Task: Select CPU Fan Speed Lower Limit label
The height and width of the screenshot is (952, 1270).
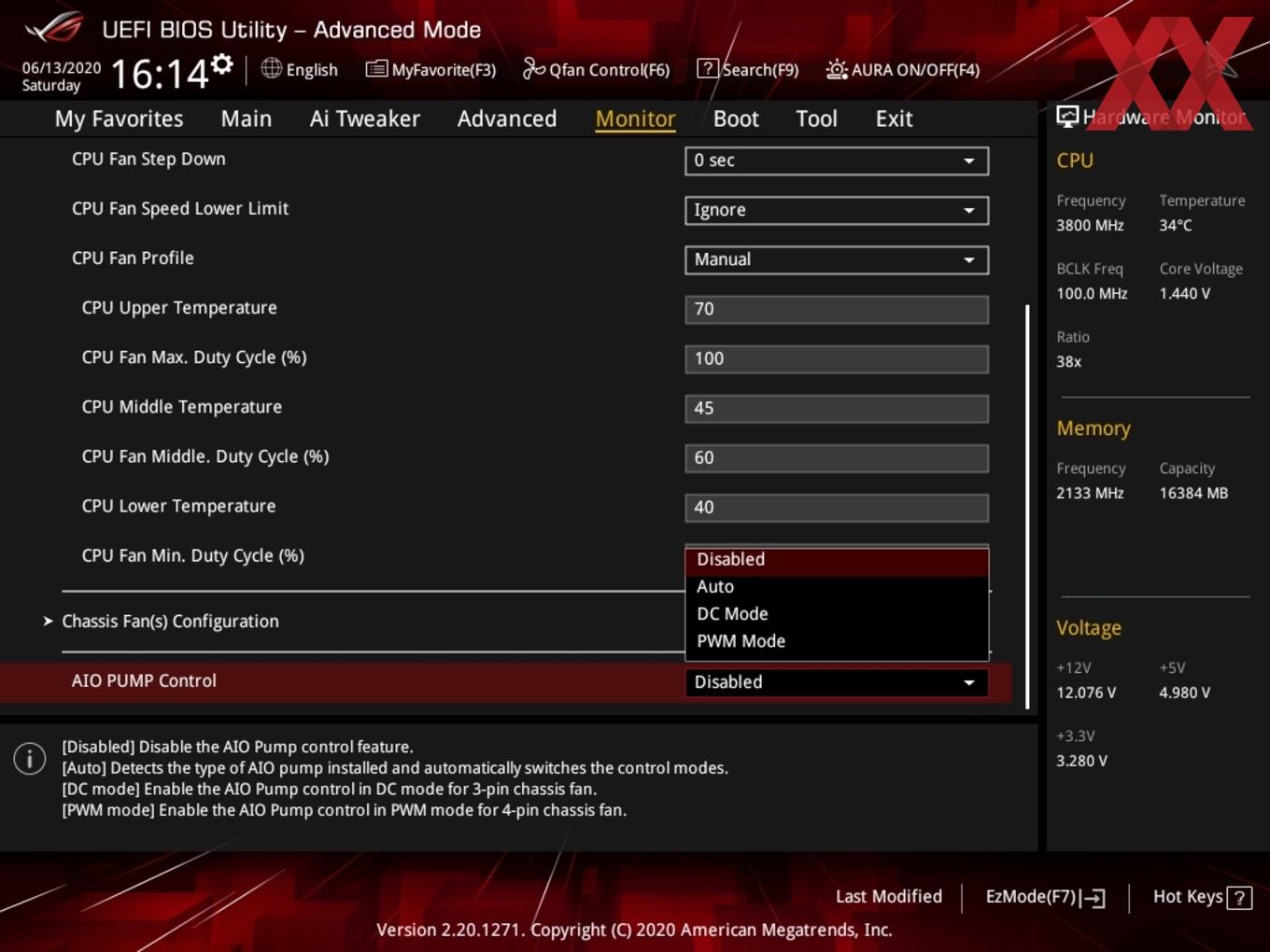Action: (180, 209)
